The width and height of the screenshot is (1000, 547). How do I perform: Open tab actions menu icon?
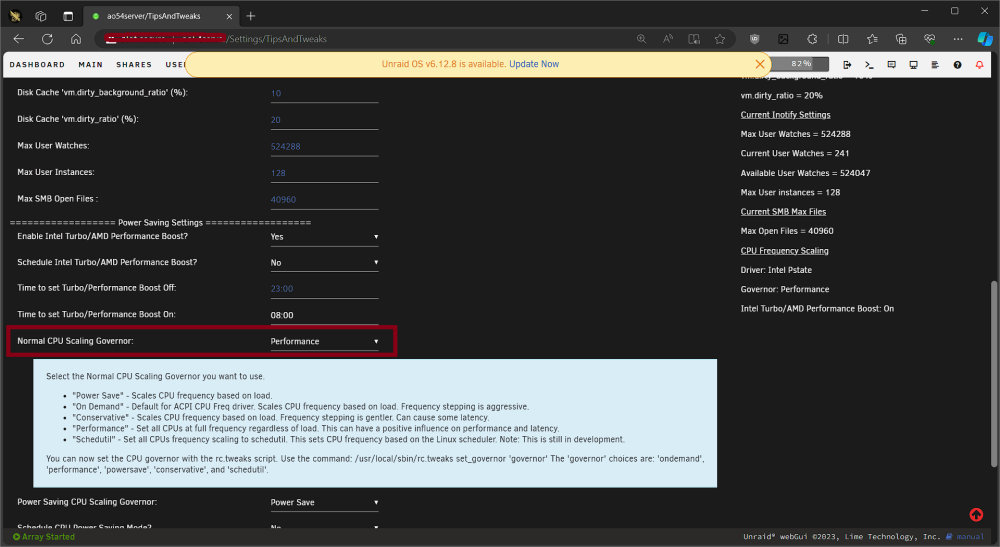tap(68, 16)
